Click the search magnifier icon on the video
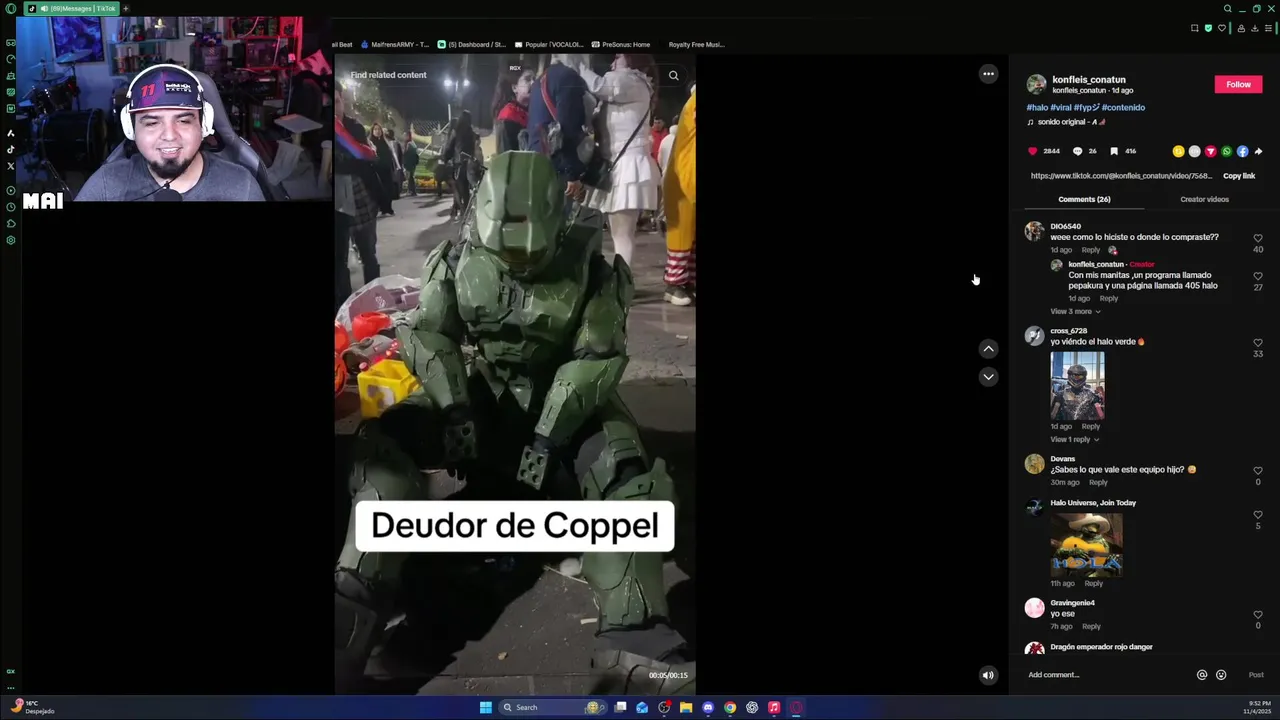1280x720 pixels. (673, 75)
